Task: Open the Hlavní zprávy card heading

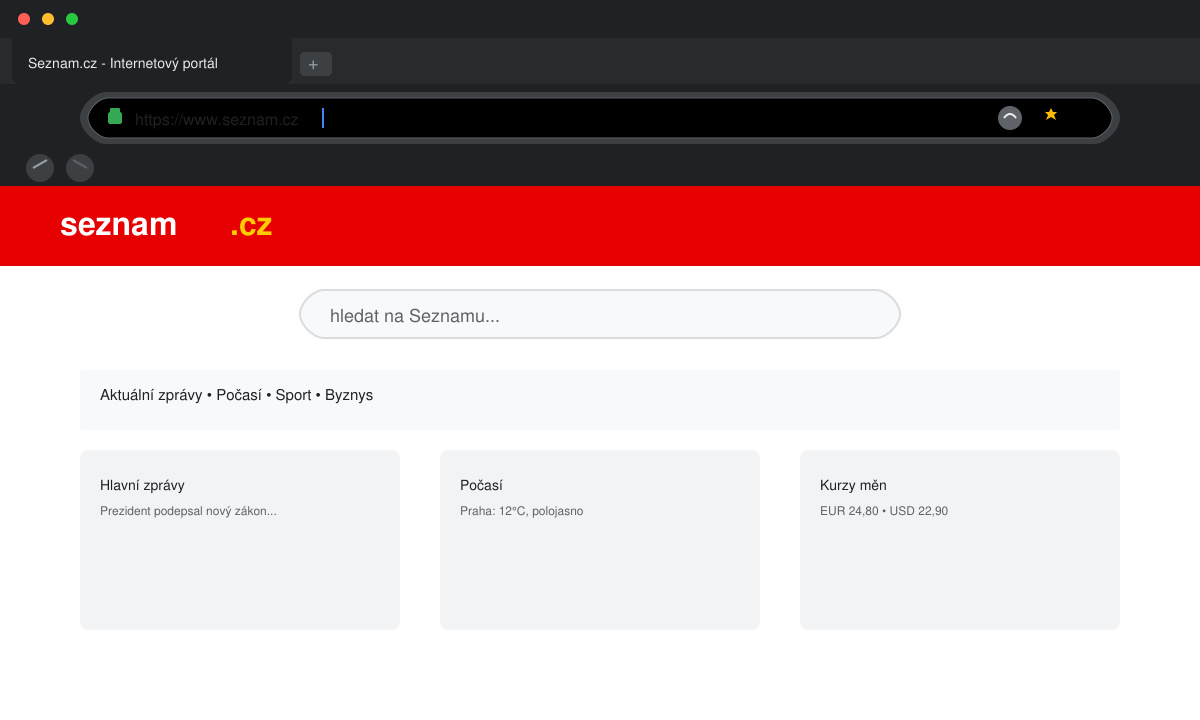Action: (142, 485)
